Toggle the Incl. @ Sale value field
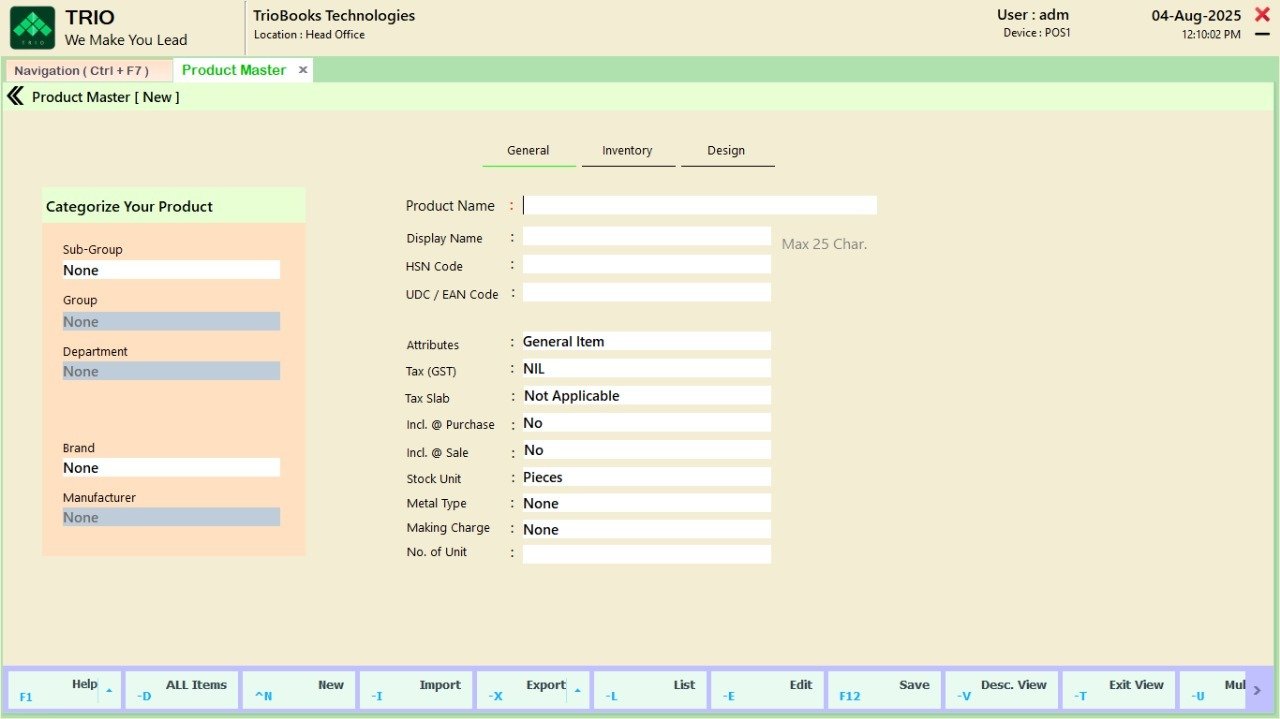This screenshot has width=1280, height=719. coord(646,451)
